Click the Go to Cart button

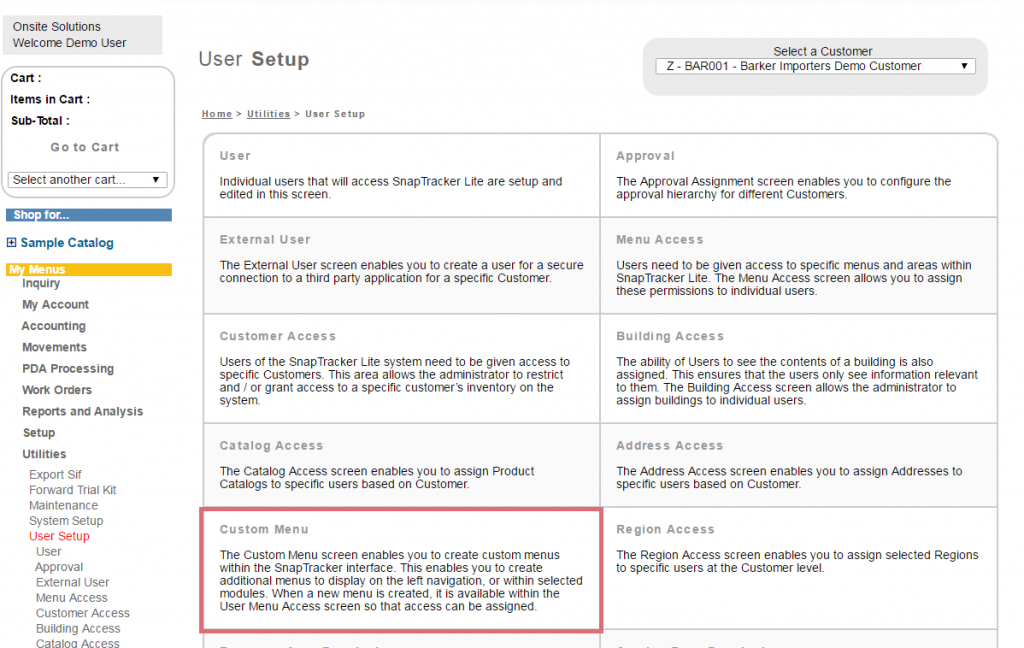pos(85,147)
